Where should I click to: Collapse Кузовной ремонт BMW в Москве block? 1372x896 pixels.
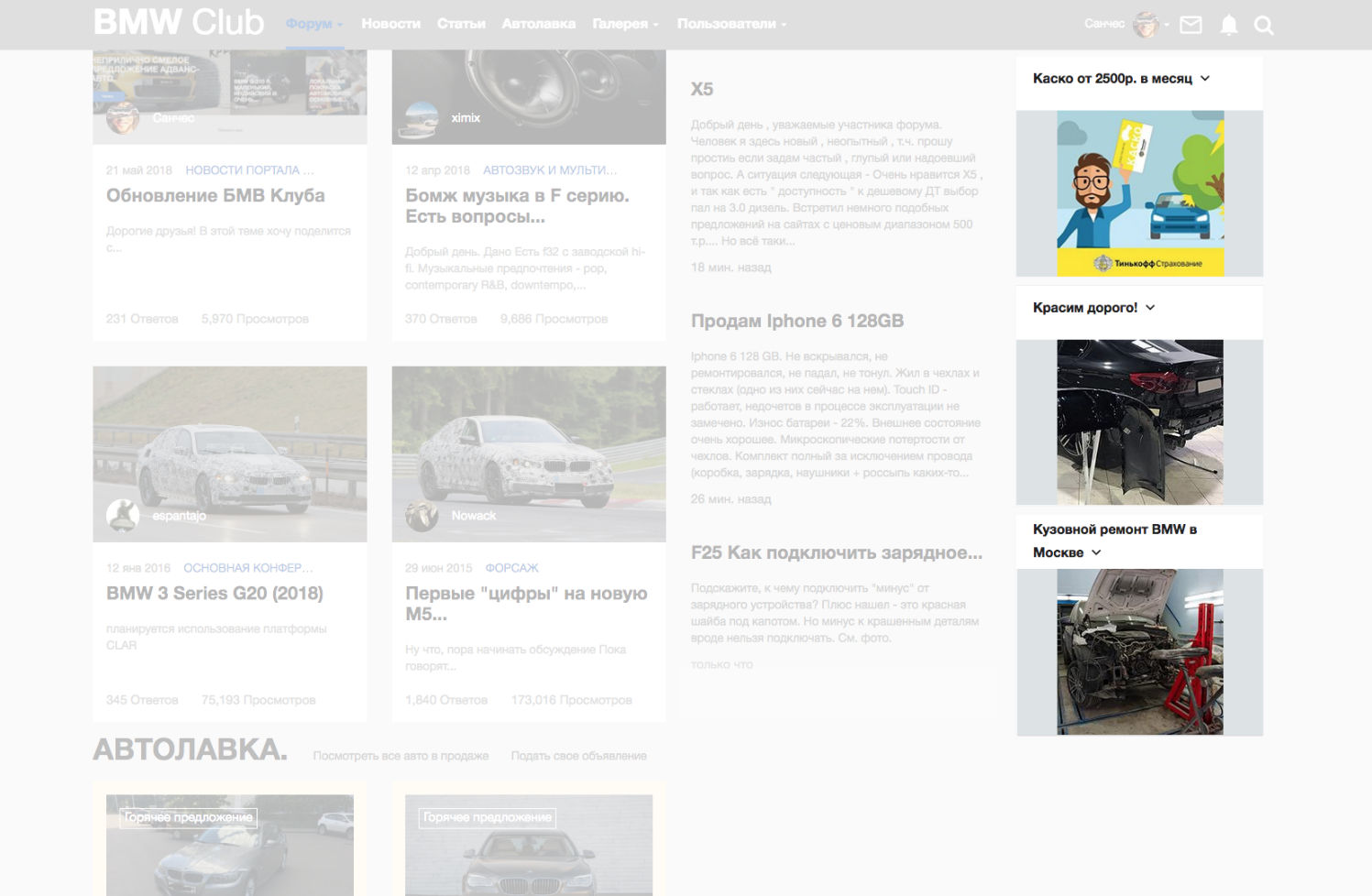pyautogui.click(x=1096, y=552)
